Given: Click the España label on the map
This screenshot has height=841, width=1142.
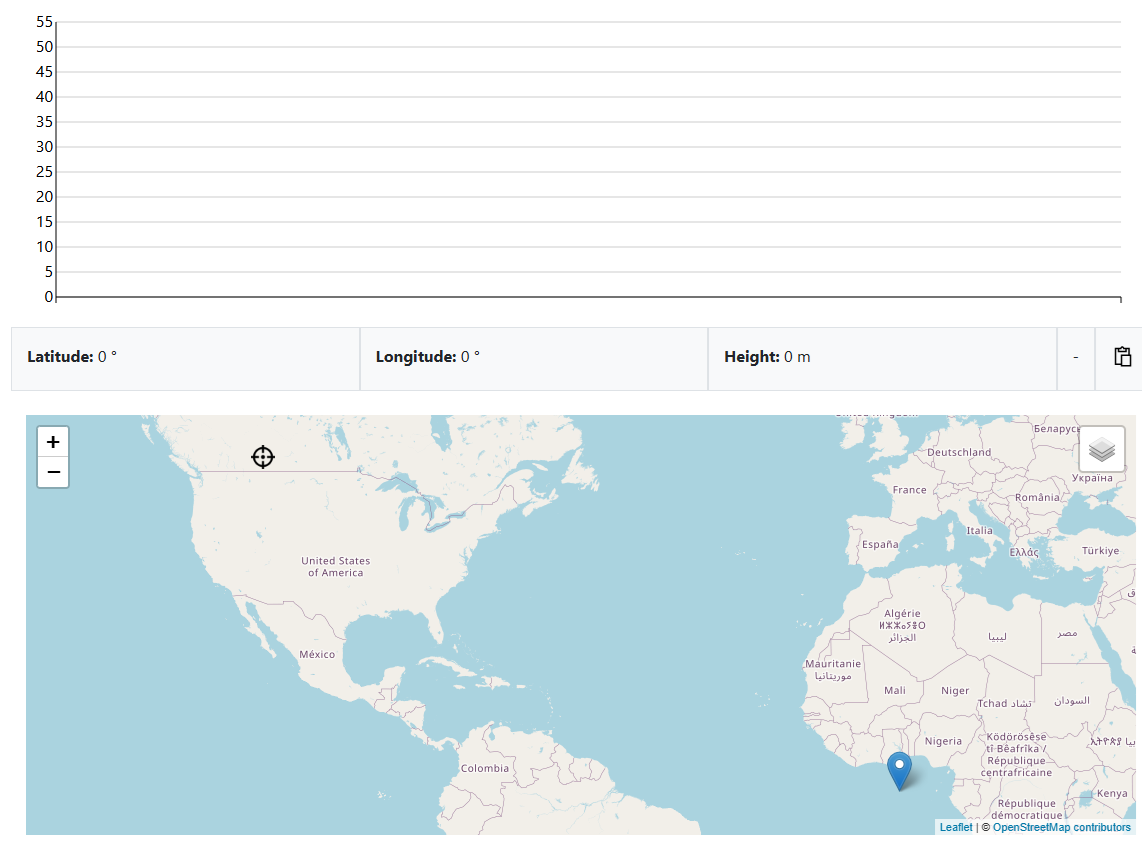Looking at the screenshot, I should click(x=880, y=545).
